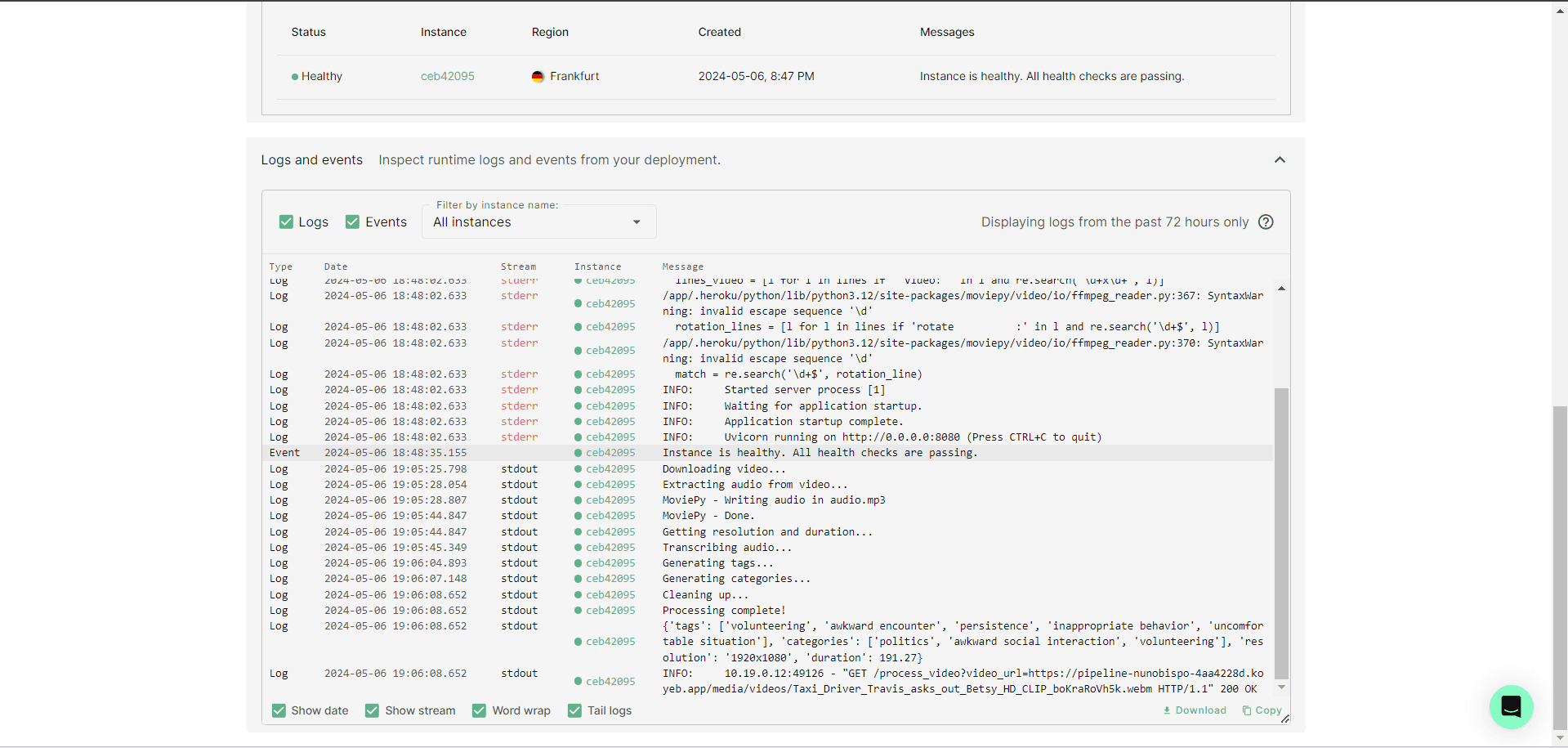Collapse the Logs and events section

[1280, 160]
